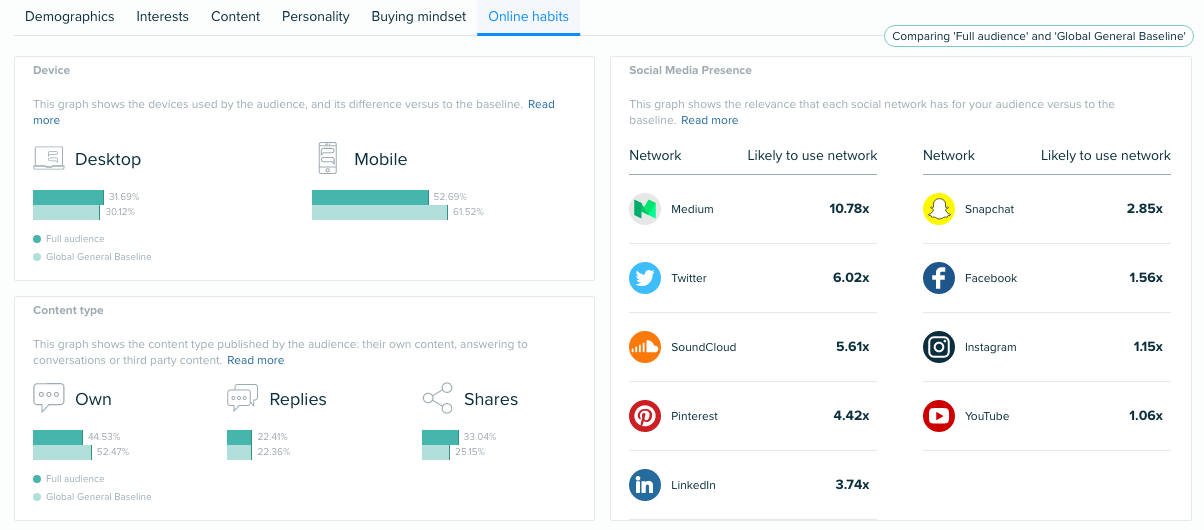The image size is (1204, 530).
Task: Click the Mobile label text
Action: [381, 159]
